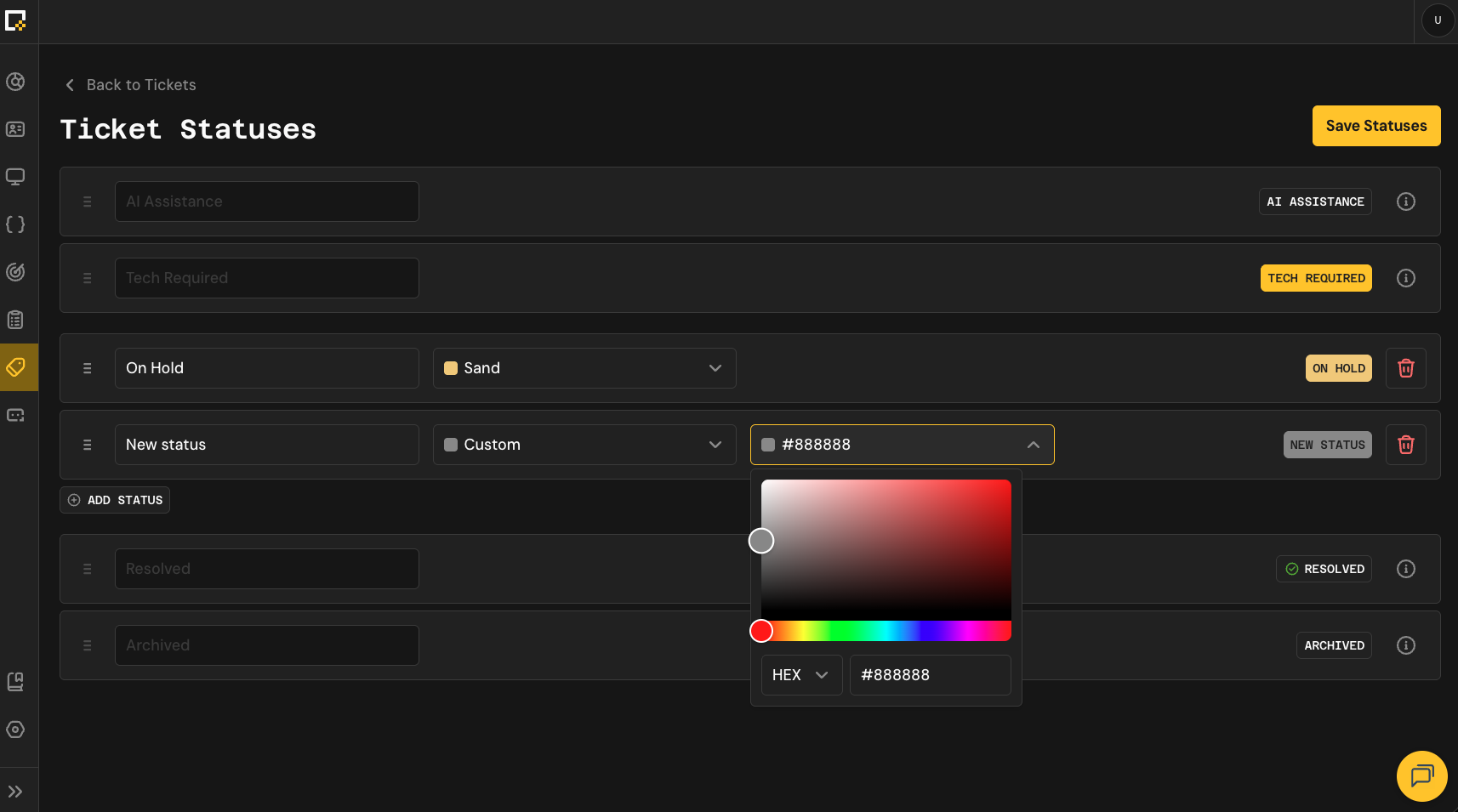Click the app logo in top-left corner
Viewport: 1458px width, 812px height.
[15, 20]
